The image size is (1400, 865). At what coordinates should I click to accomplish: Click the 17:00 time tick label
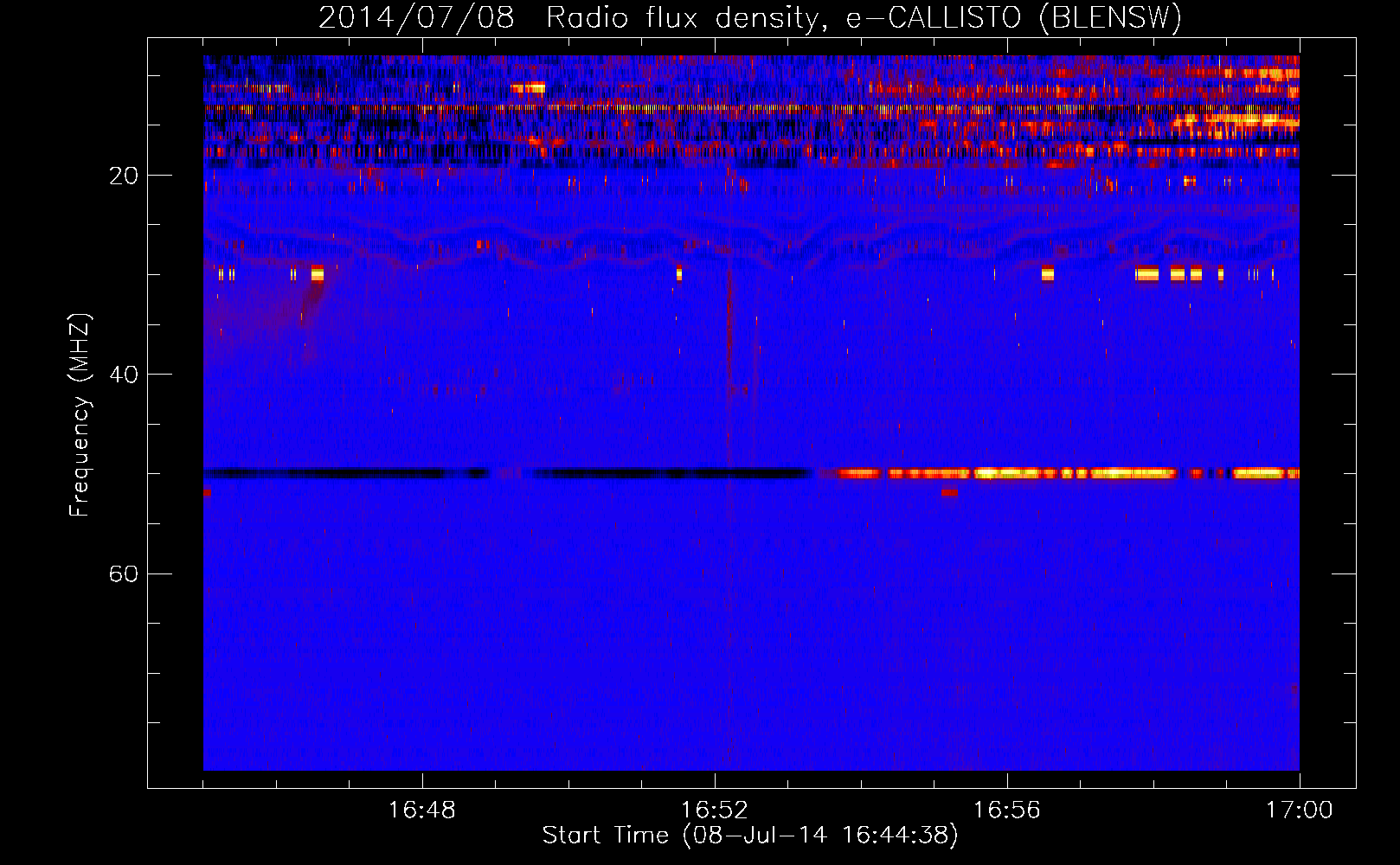(1299, 811)
